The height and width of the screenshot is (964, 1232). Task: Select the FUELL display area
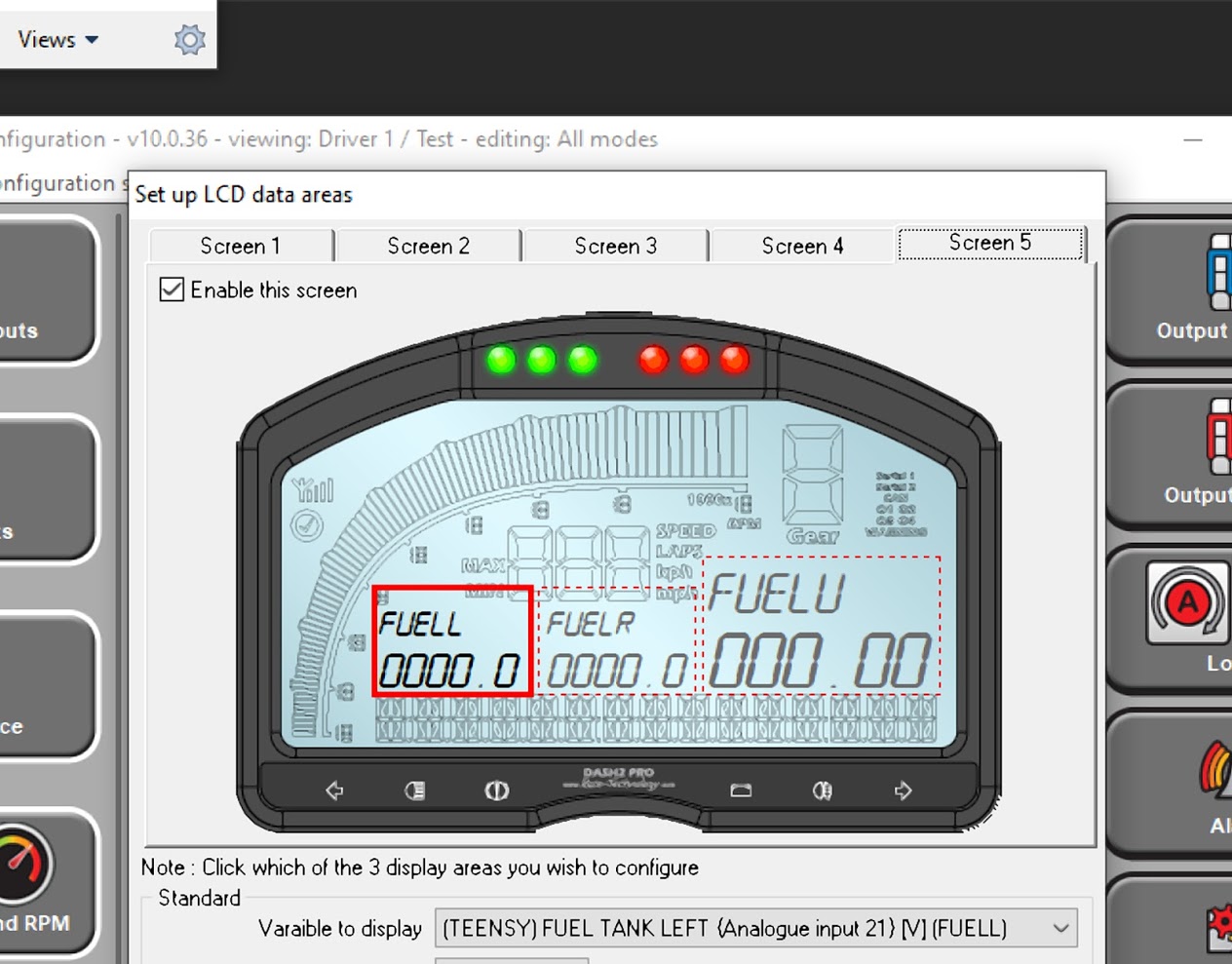point(452,641)
